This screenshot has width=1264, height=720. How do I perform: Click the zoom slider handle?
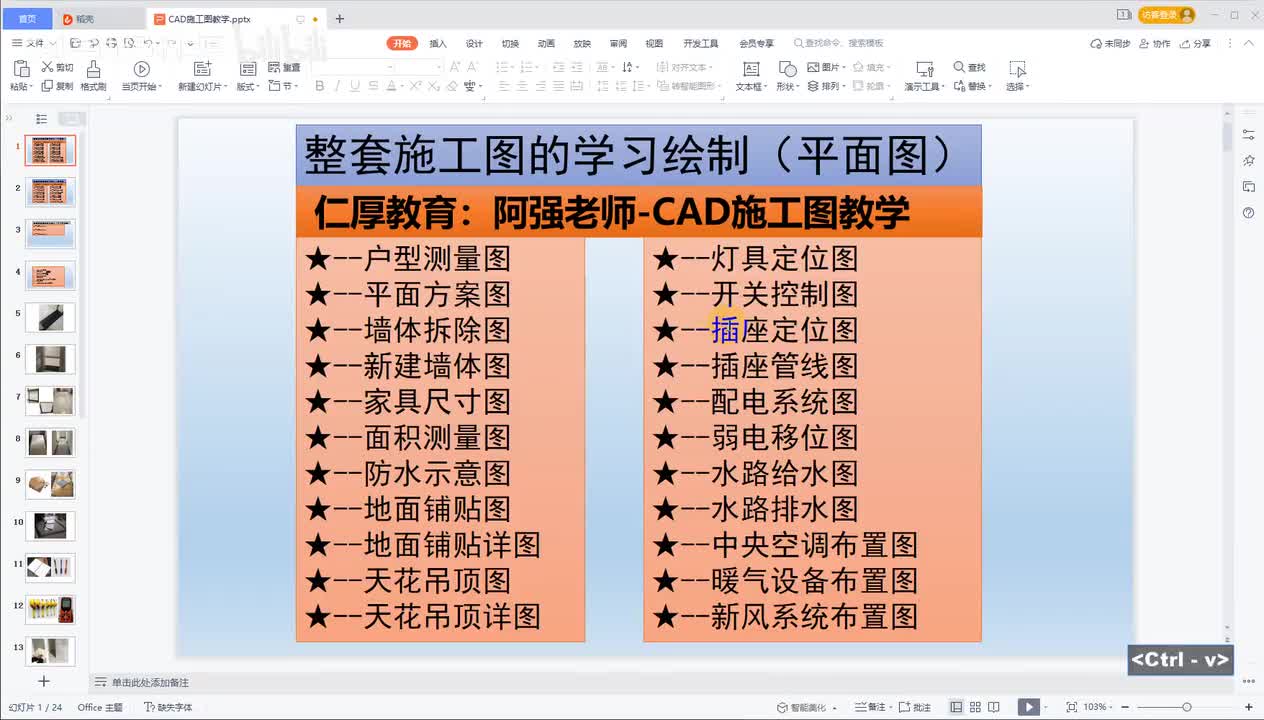point(1189,707)
